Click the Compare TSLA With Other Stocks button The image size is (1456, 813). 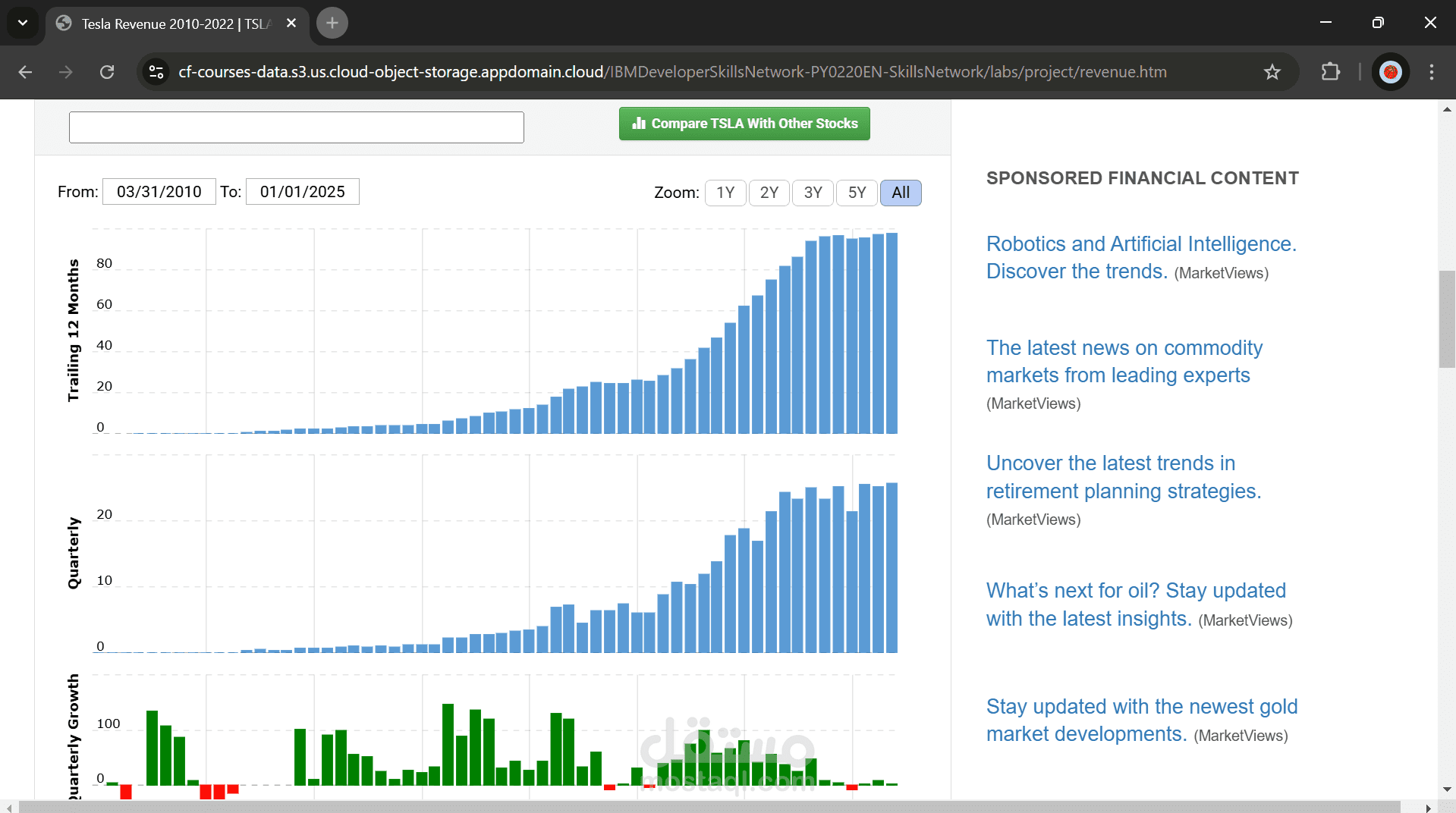[744, 124]
